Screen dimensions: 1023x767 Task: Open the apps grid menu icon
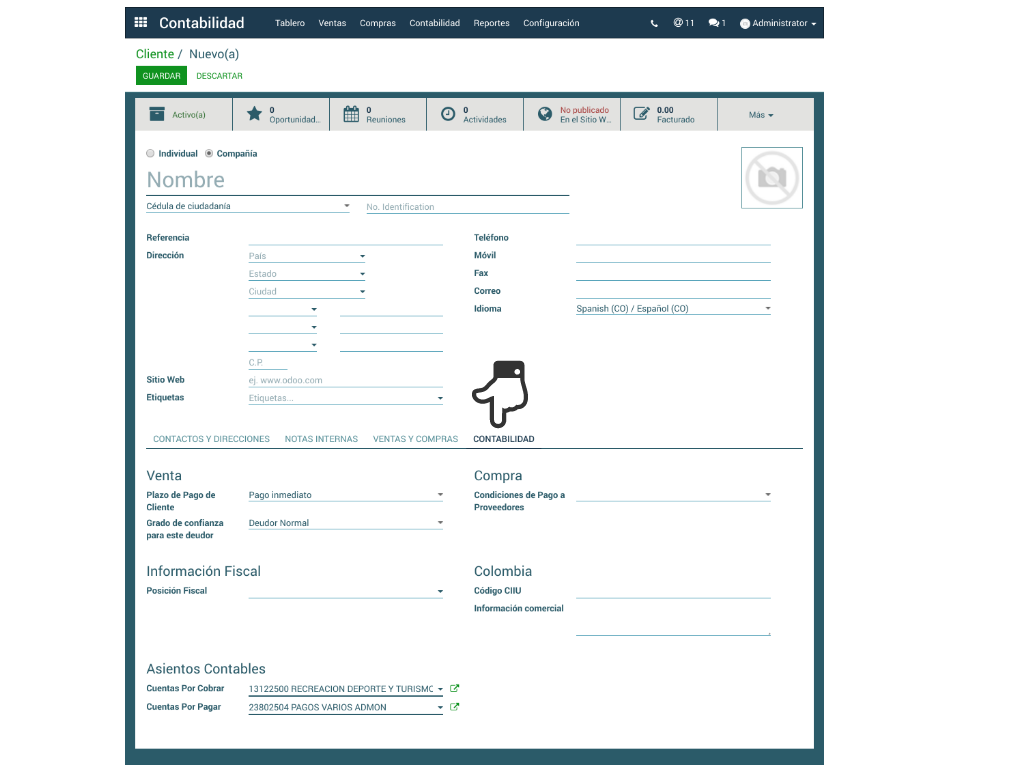pos(140,23)
